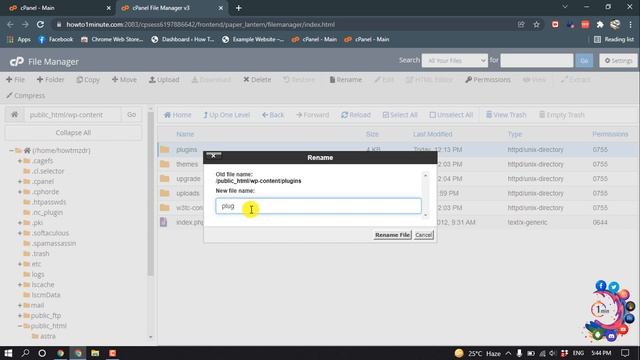
Task: Click Select All
Action: coord(400,115)
